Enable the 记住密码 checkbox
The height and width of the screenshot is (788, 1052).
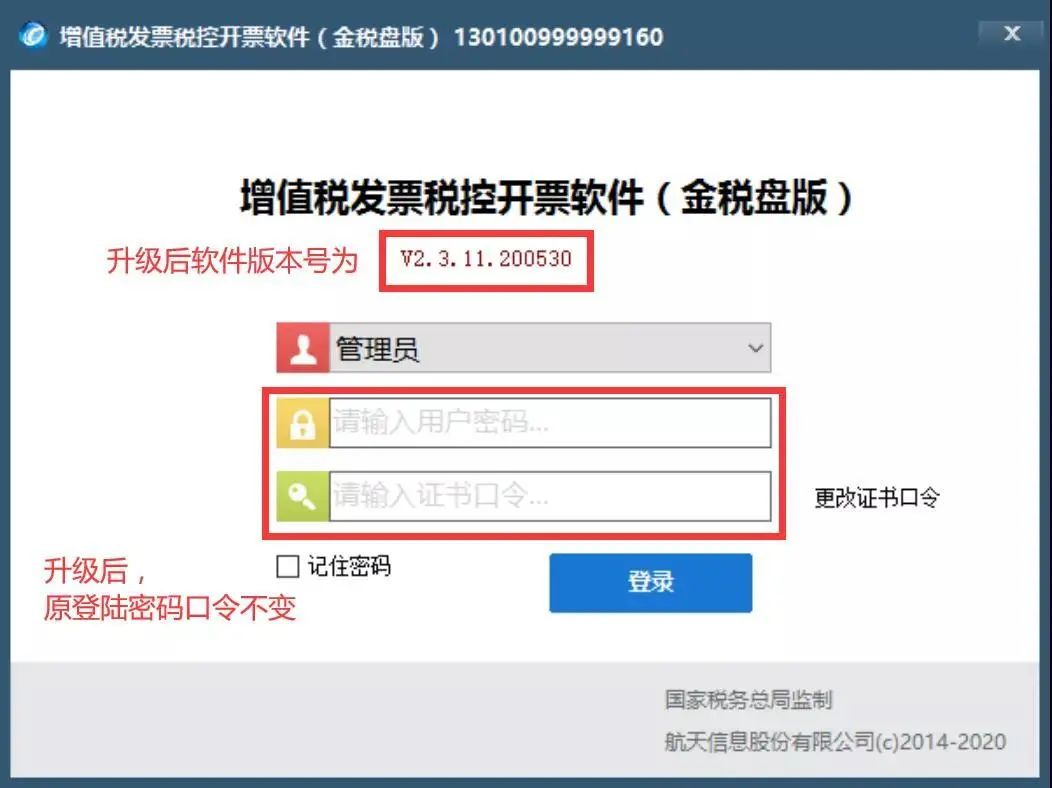[x=288, y=567]
